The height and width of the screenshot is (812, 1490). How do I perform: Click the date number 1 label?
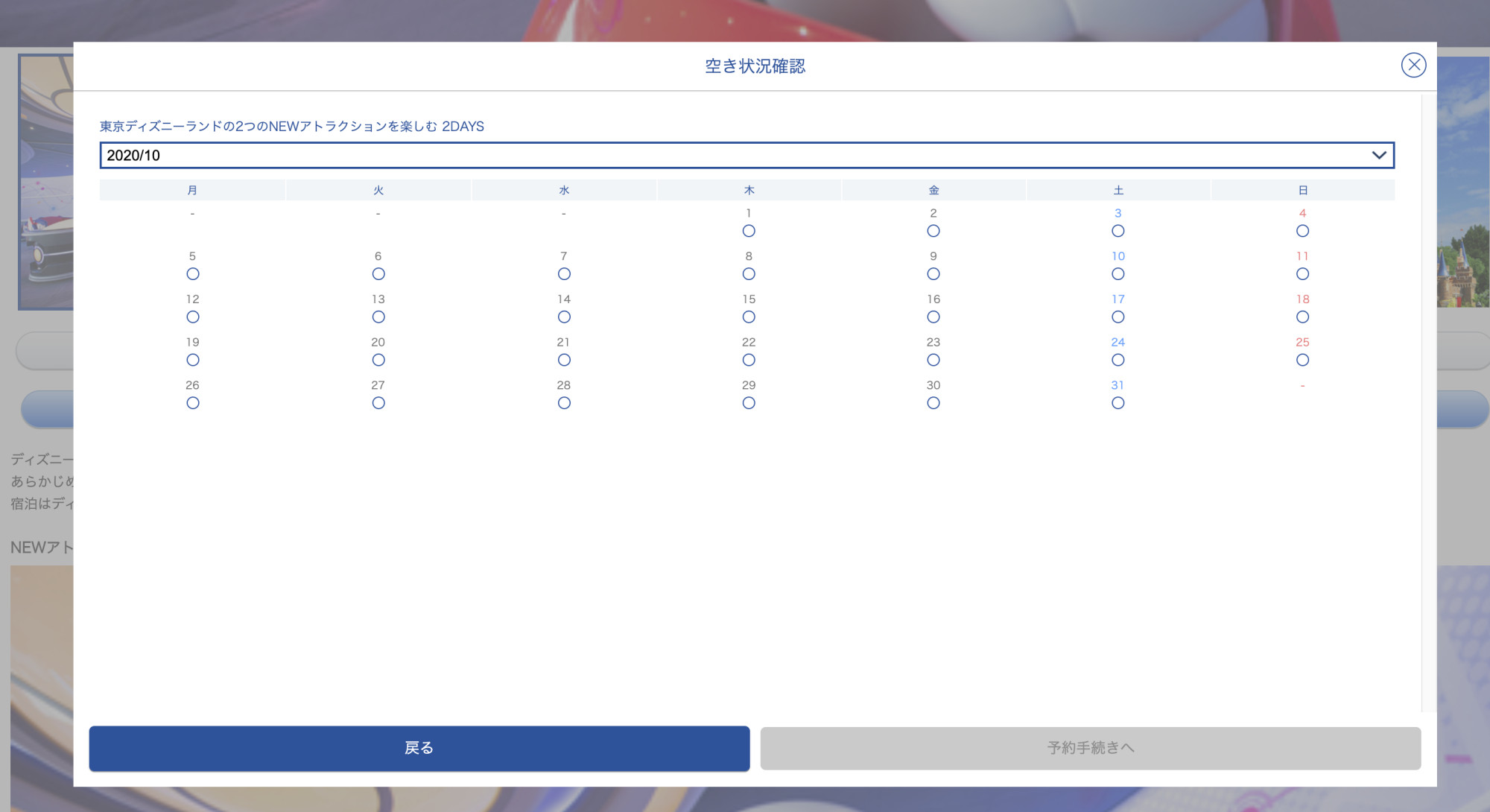749,213
